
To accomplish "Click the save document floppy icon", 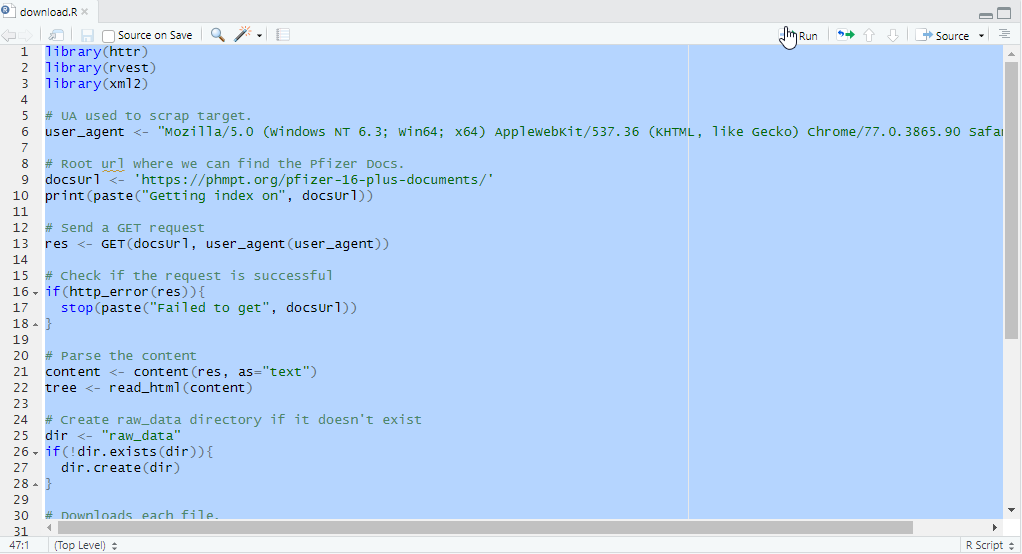I will (88, 35).
